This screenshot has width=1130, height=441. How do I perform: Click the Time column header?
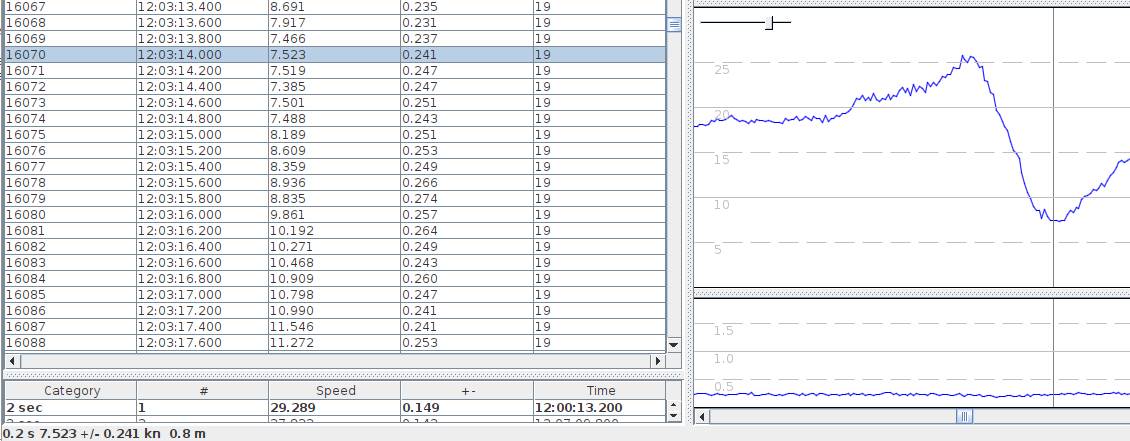click(600, 391)
